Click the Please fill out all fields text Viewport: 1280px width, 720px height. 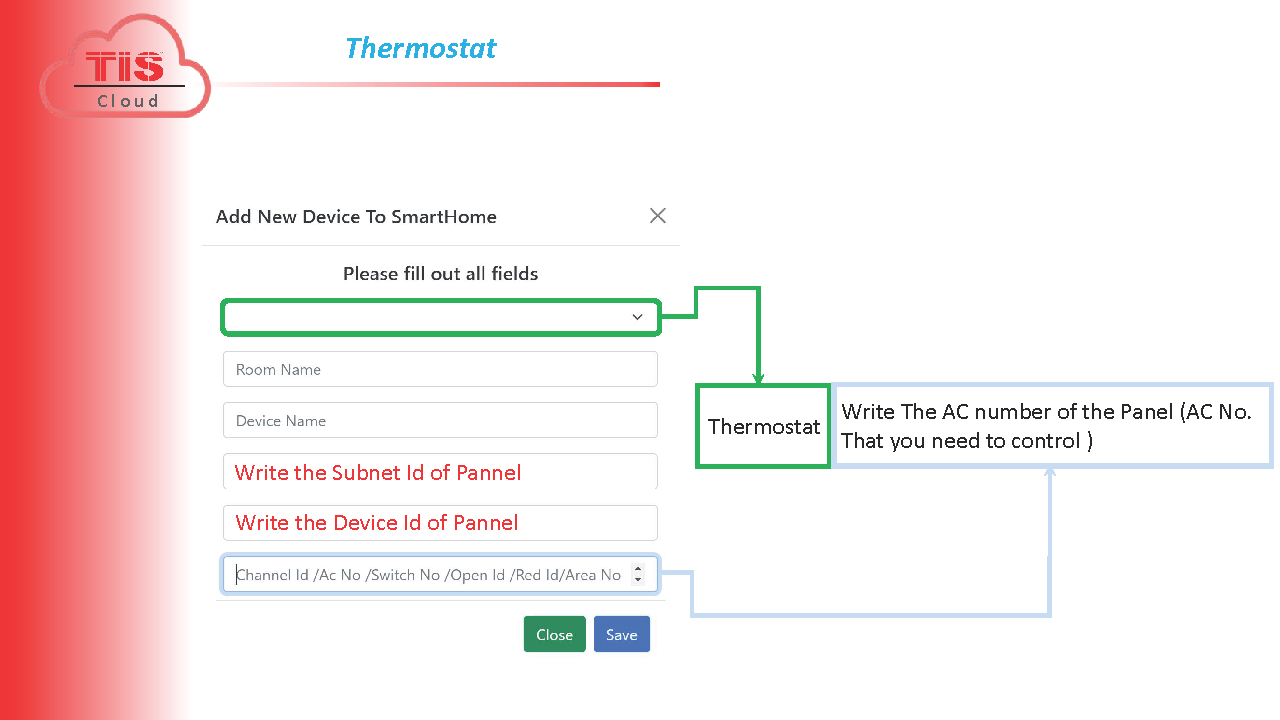click(440, 274)
